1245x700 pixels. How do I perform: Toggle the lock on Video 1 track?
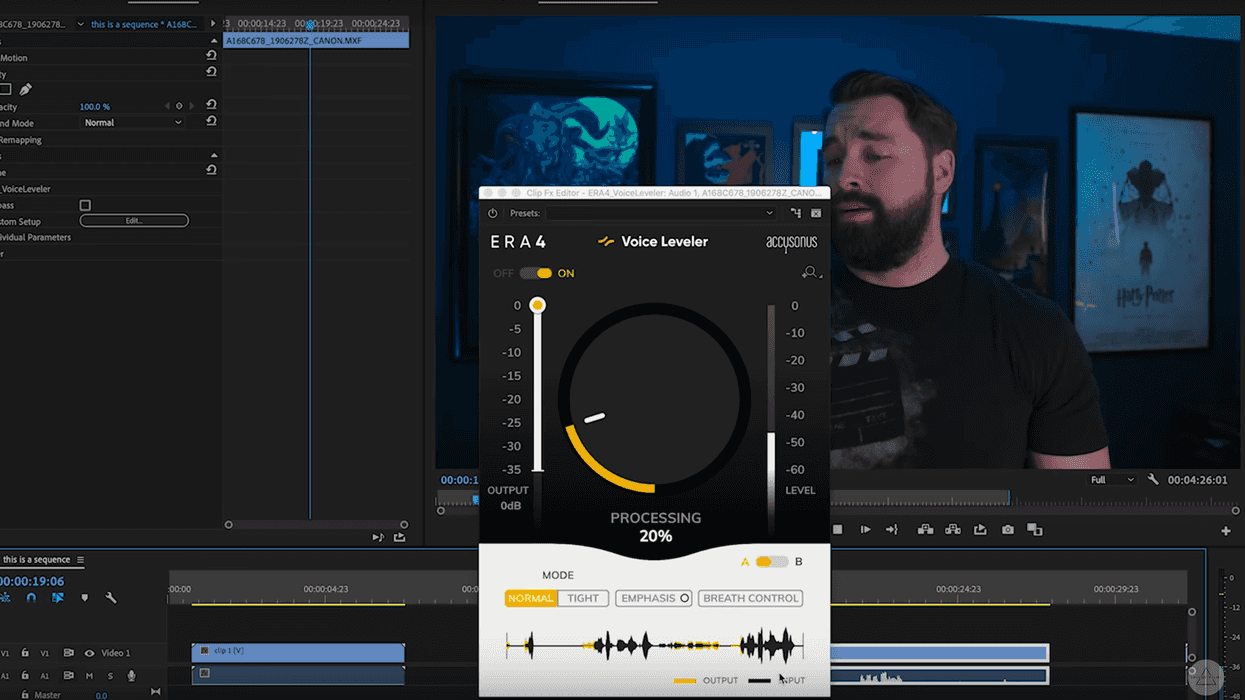tap(25, 653)
